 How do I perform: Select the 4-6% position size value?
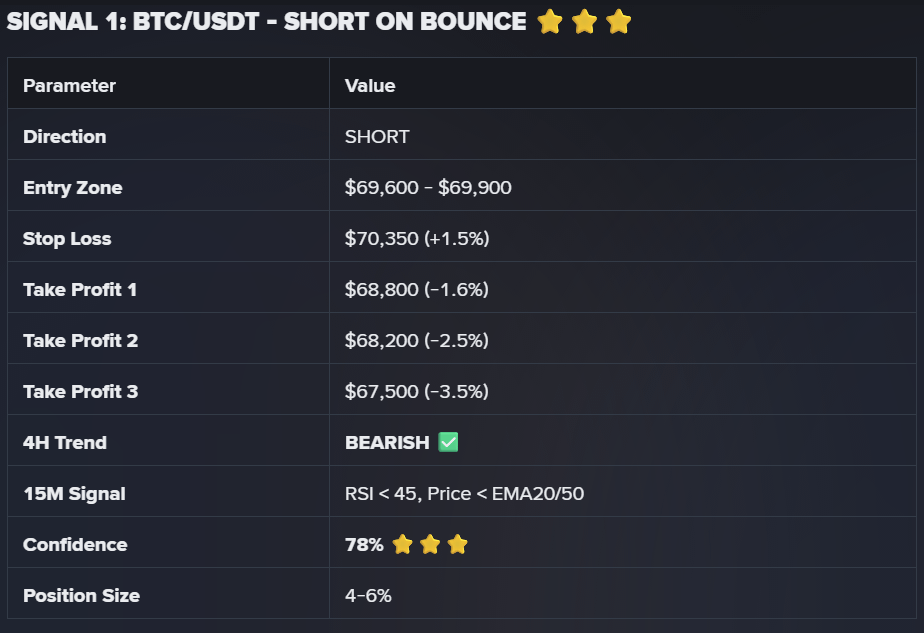[368, 595]
